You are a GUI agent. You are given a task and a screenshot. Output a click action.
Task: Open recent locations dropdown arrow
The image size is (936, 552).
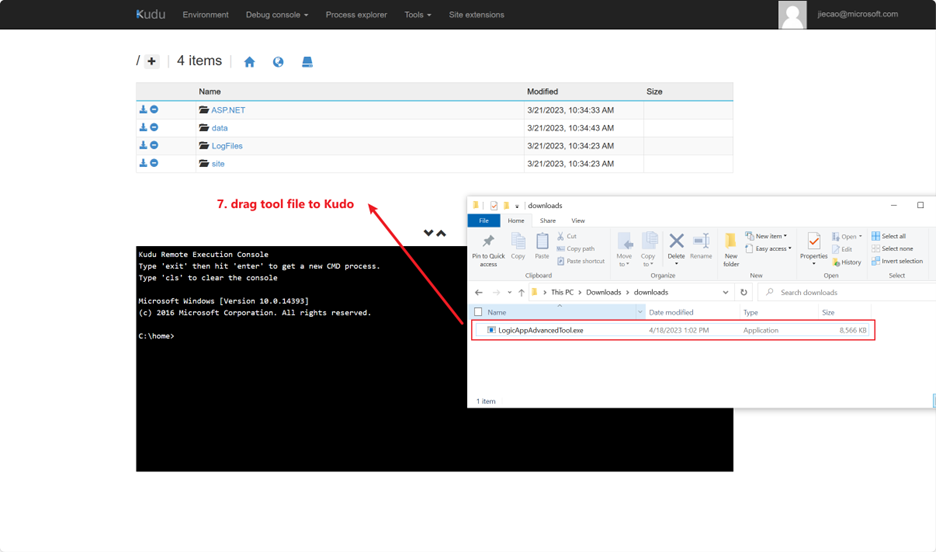coord(509,292)
